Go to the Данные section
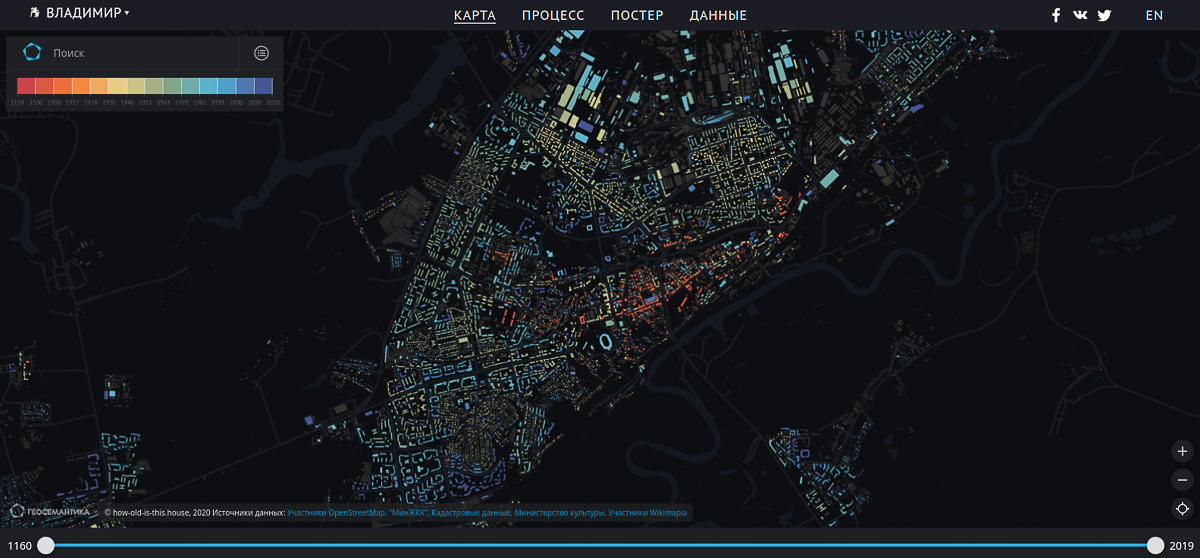Viewport: 1200px width, 558px height. pyautogui.click(x=718, y=15)
